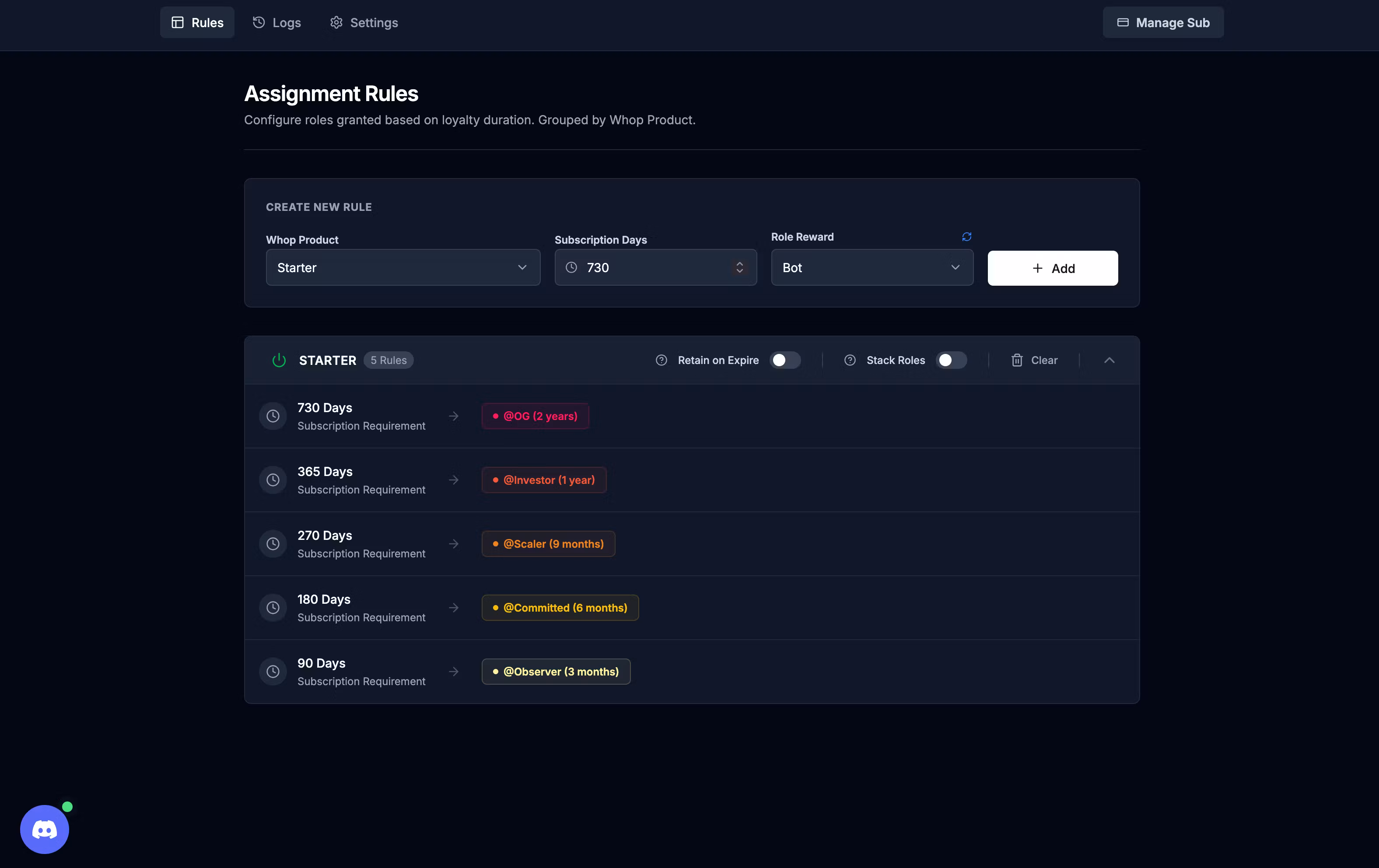Select the @Scaler (9 months) role badge

pyautogui.click(x=548, y=544)
